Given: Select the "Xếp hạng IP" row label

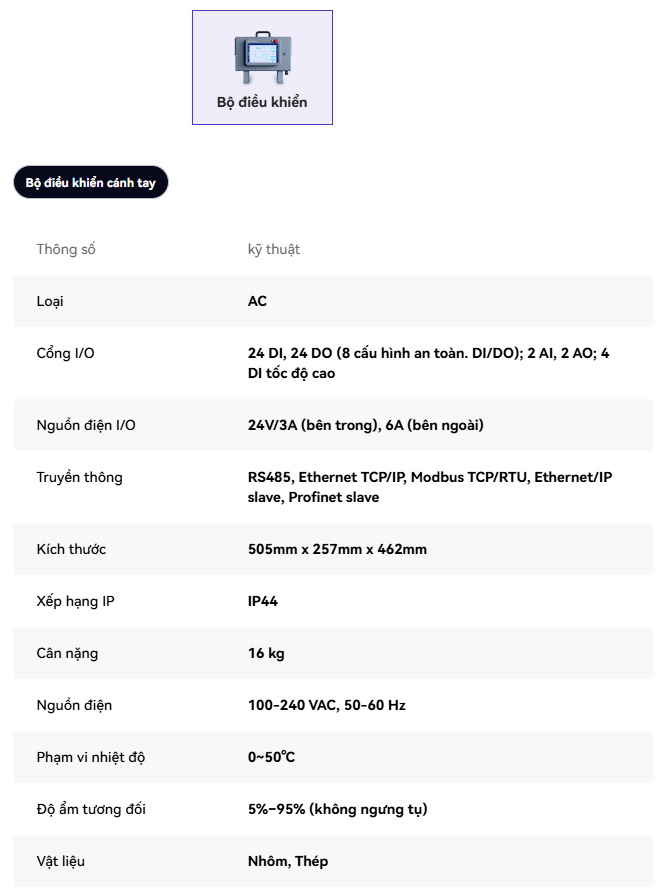Looking at the screenshot, I should pyautogui.click(x=74, y=601).
